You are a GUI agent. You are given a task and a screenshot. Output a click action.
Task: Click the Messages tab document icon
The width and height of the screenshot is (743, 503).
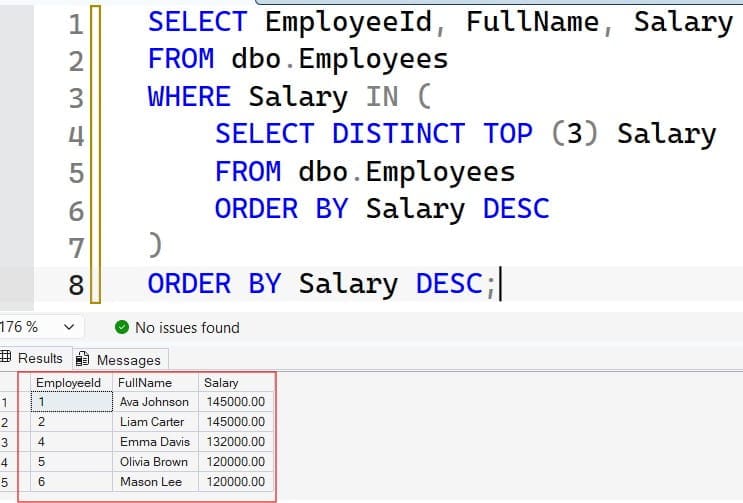(x=82, y=359)
